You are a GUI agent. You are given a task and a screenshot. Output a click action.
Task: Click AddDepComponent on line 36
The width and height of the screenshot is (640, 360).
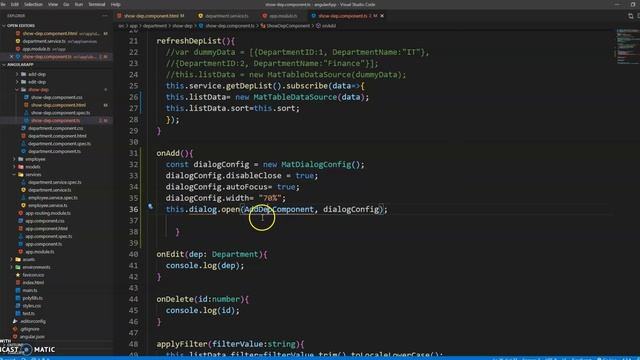coord(279,209)
